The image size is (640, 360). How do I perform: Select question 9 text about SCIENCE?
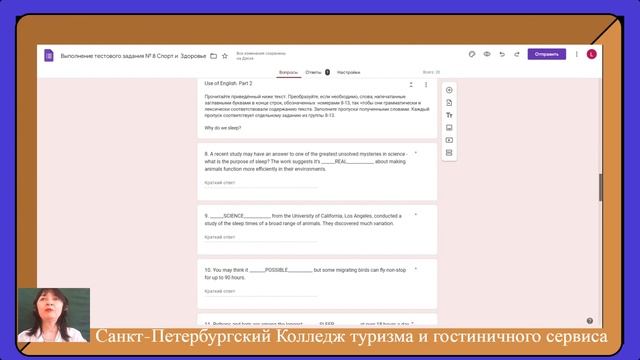click(303, 220)
